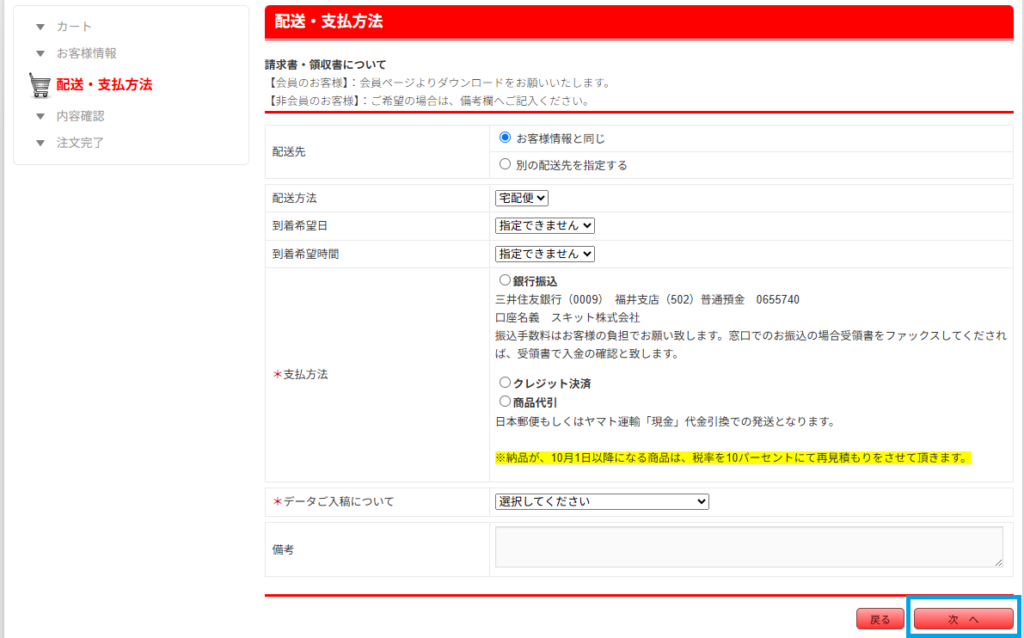Image resolution: width=1024 pixels, height=638 pixels.
Task: Click the 日本郵便もしくはヤマト運輸 description line
Action: [665, 422]
